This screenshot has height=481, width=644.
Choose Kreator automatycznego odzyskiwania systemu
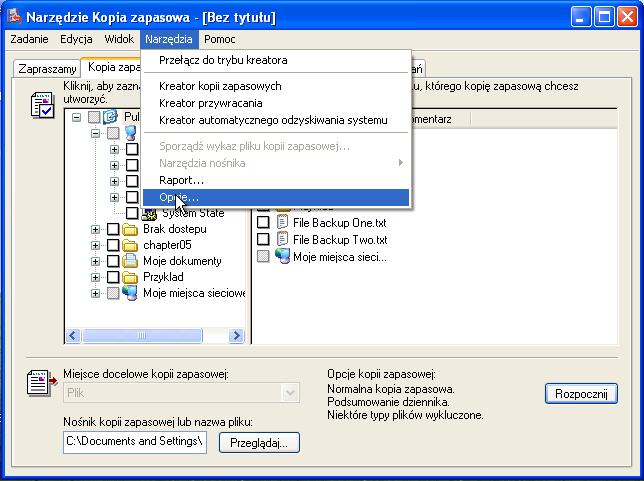276,120
